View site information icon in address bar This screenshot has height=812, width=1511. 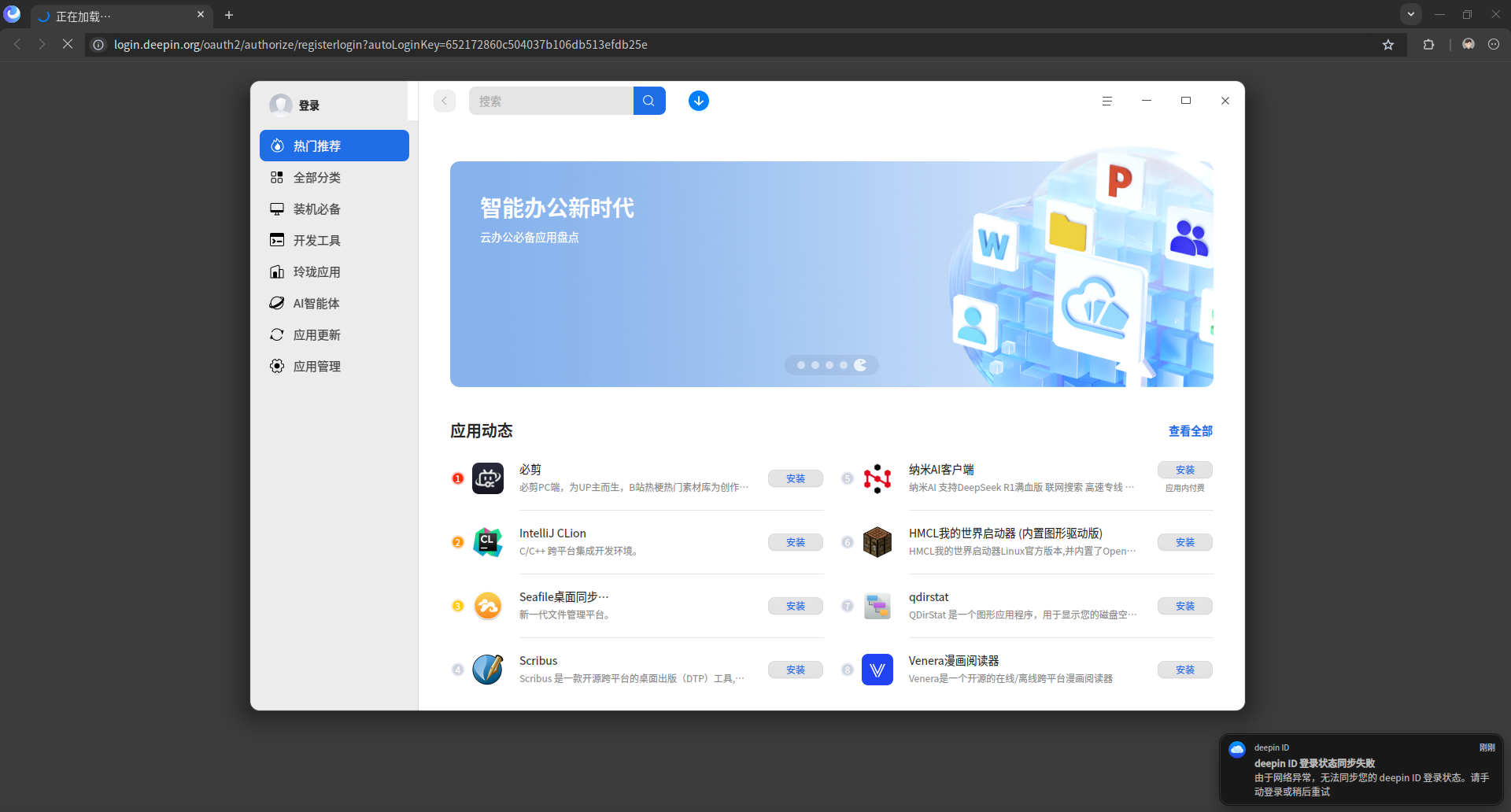pyautogui.click(x=98, y=45)
